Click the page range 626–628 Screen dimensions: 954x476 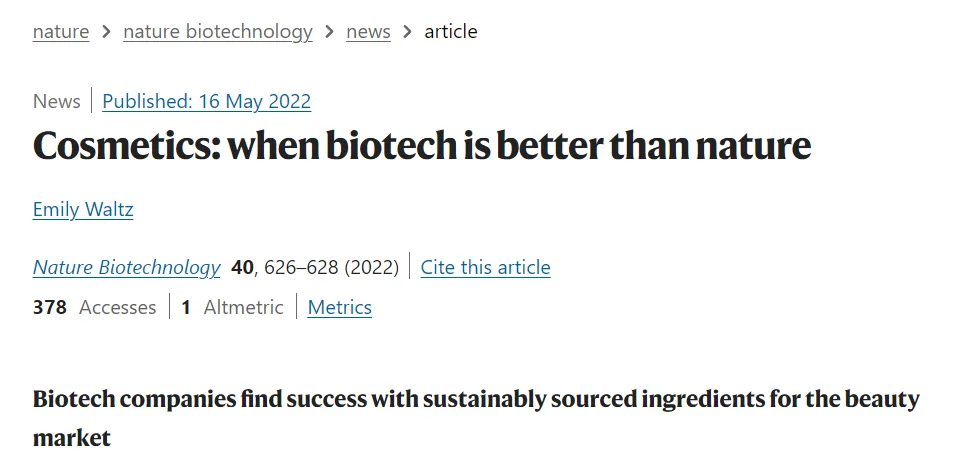[x=300, y=267]
